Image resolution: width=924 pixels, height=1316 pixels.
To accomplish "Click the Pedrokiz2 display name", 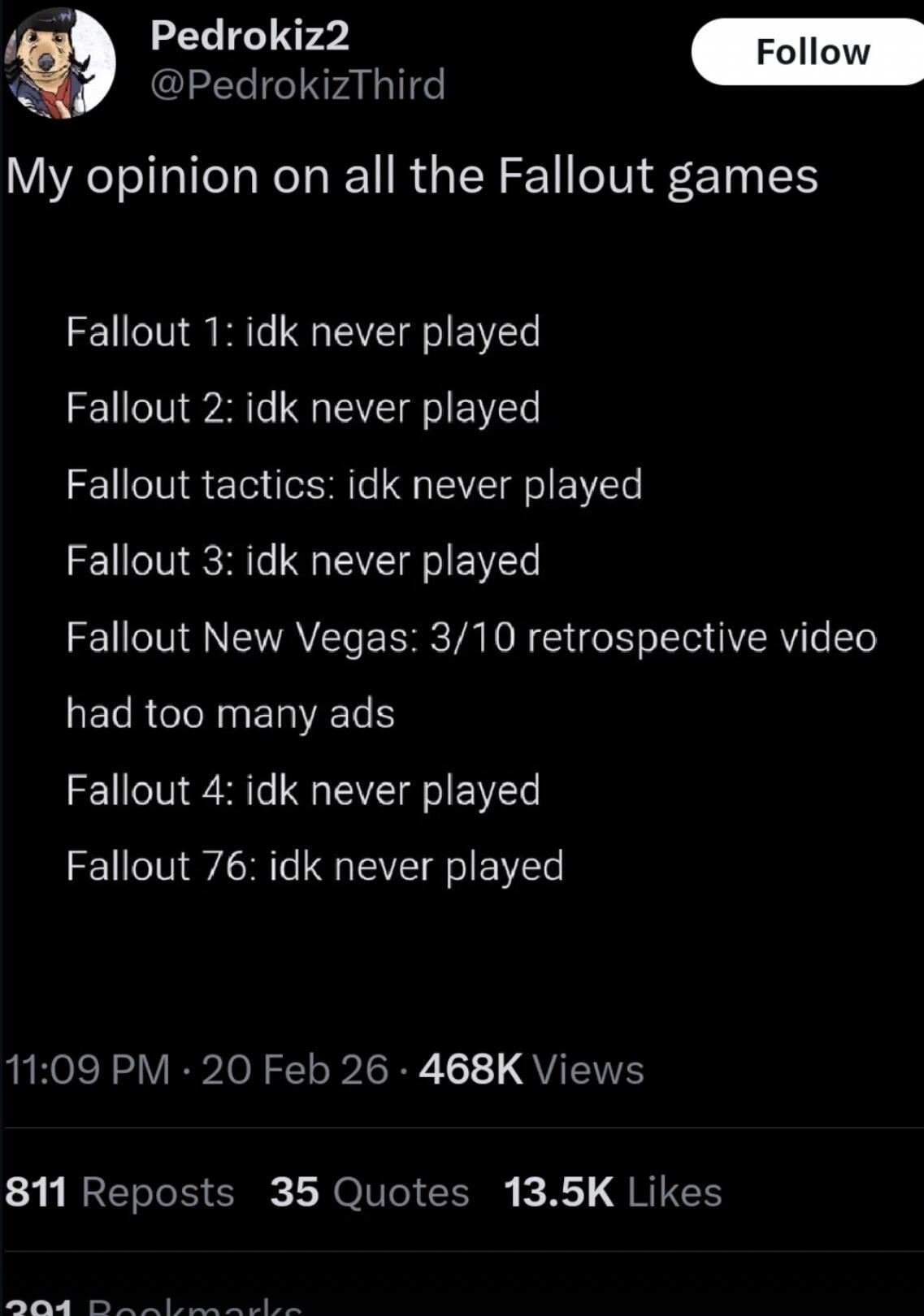I will coord(249,36).
